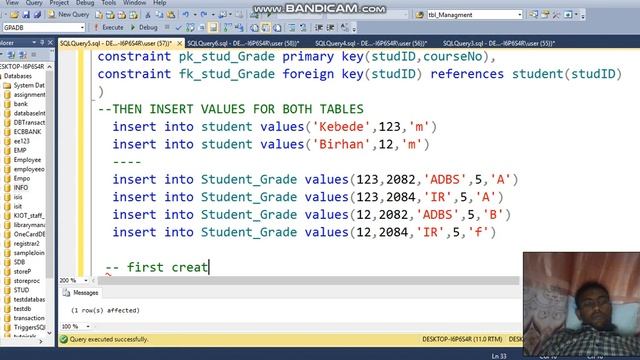Click the wrench tools icon in the top toolbar
The image size is (640, 360).
click(556, 15)
